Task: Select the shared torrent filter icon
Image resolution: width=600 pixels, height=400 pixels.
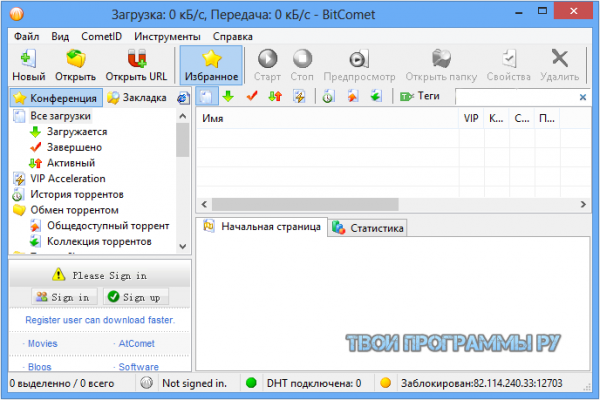Action: (x=352, y=96)
